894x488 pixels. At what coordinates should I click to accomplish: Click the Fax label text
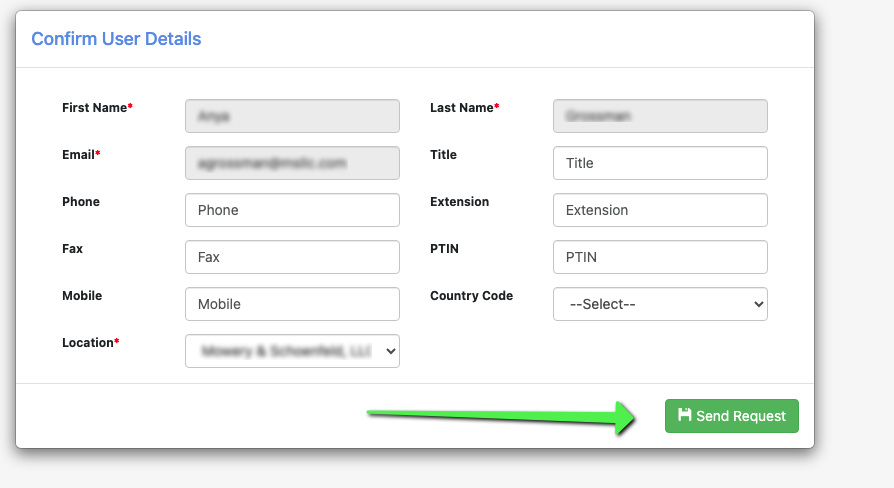(x=72, y=249)
